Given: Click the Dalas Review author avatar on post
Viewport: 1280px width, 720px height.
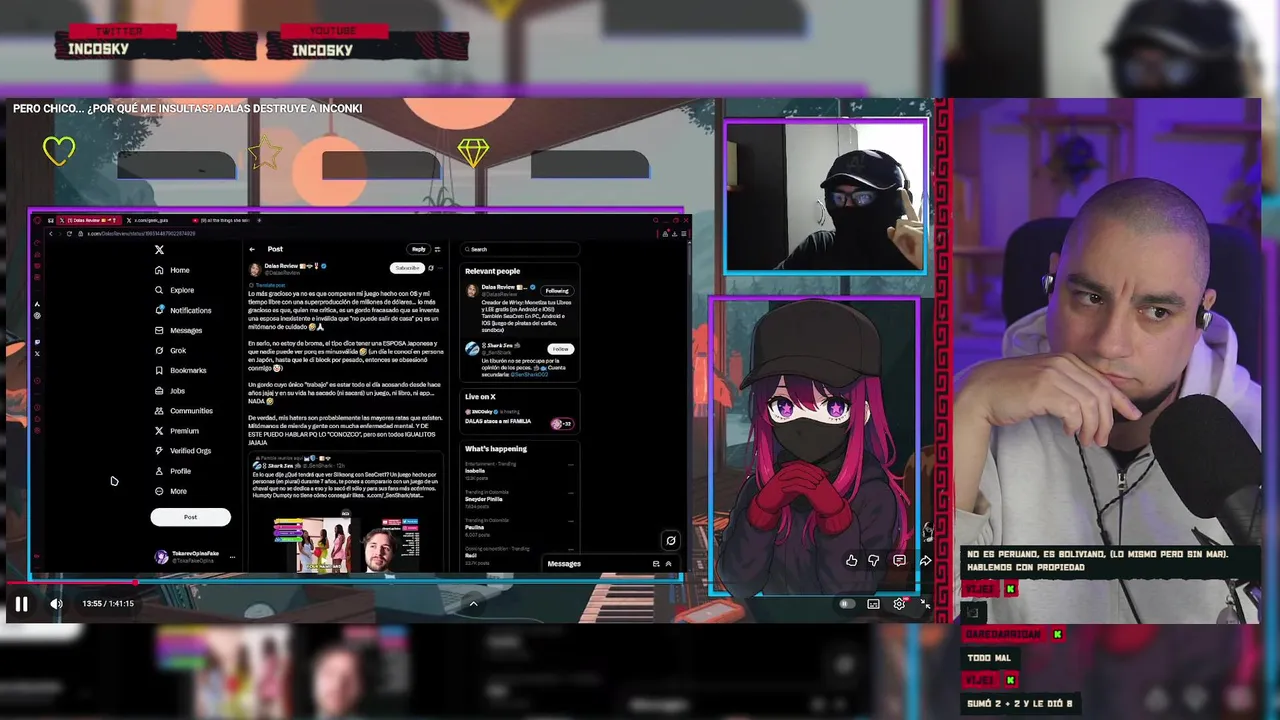Looking at the screenshot, I should 255,269.
